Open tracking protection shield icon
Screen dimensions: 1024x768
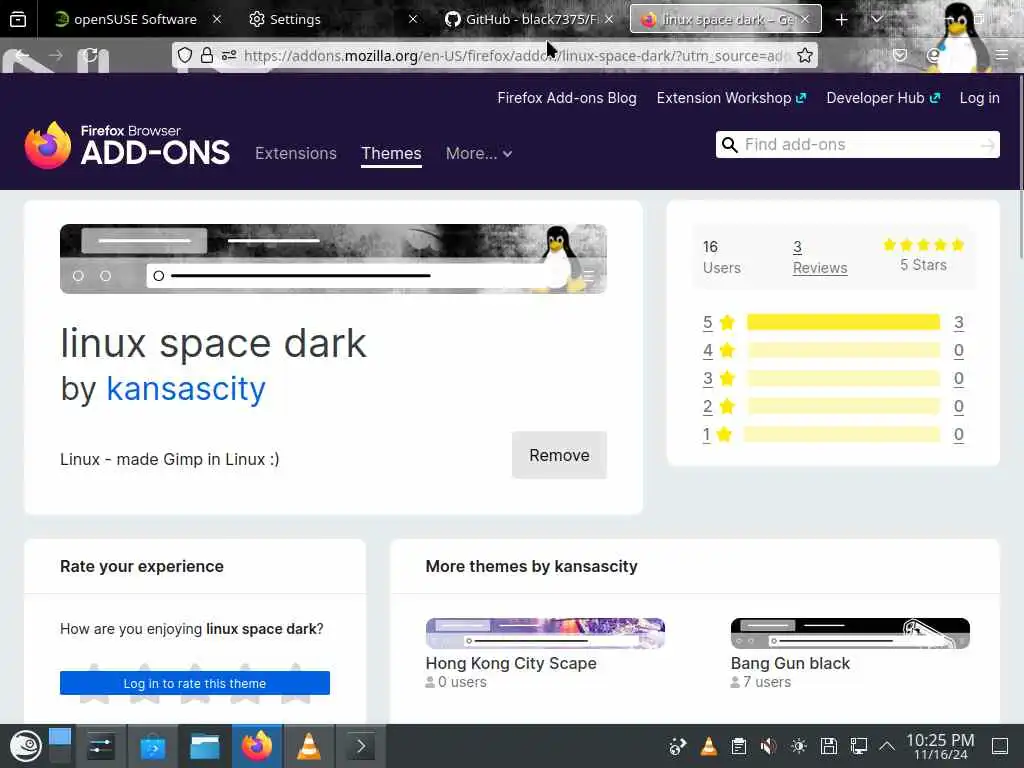[x=185, y=56]
